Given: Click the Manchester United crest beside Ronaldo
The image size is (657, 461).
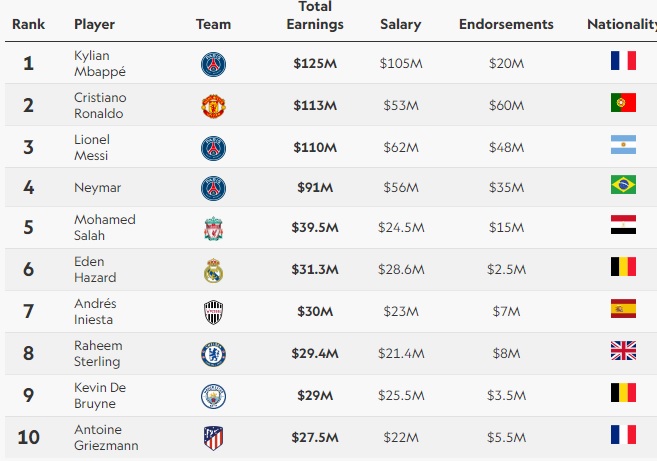Looking at the screenshot, I should point(213,105).
